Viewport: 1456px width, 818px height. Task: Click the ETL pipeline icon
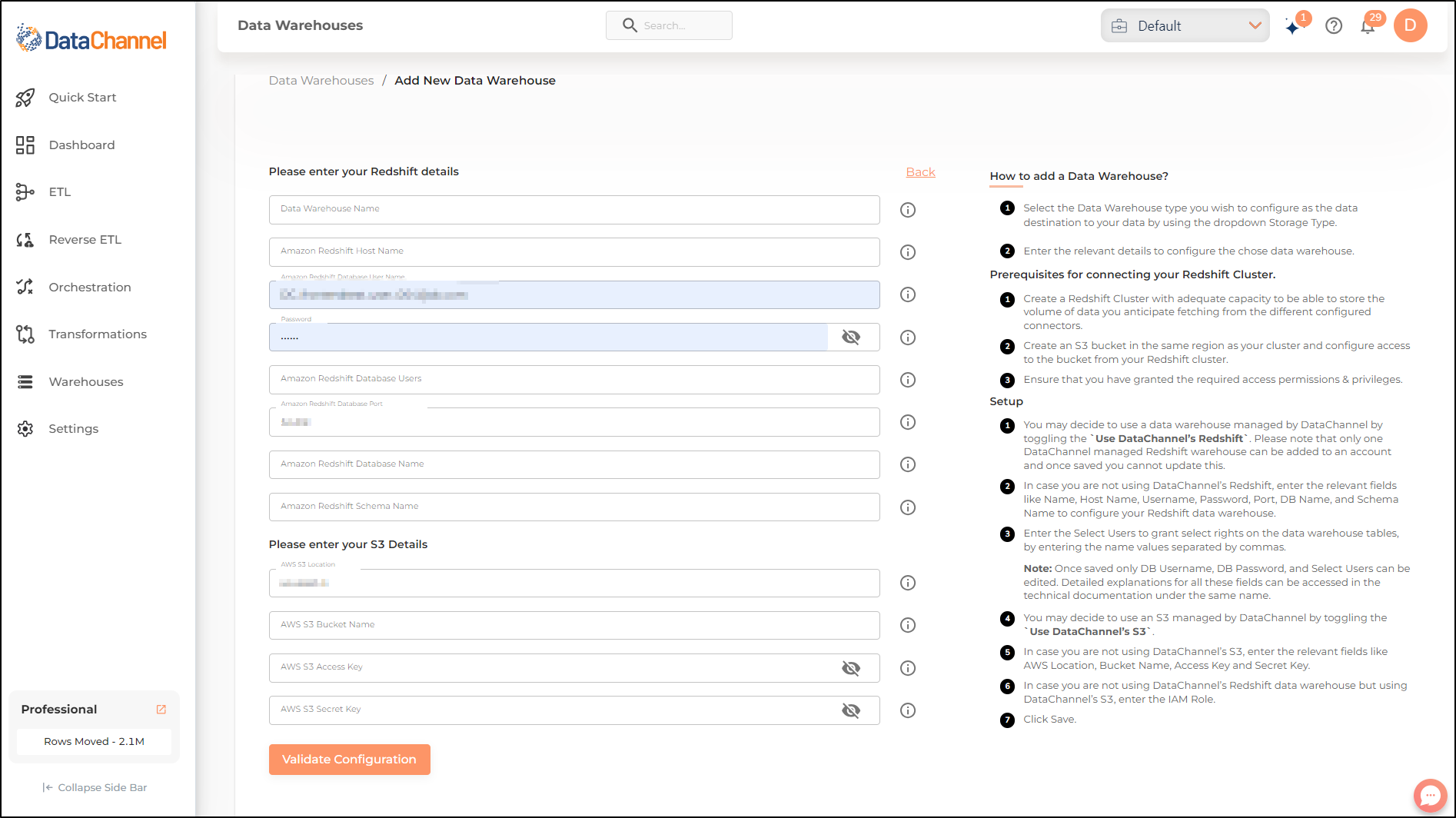[25, 192]
